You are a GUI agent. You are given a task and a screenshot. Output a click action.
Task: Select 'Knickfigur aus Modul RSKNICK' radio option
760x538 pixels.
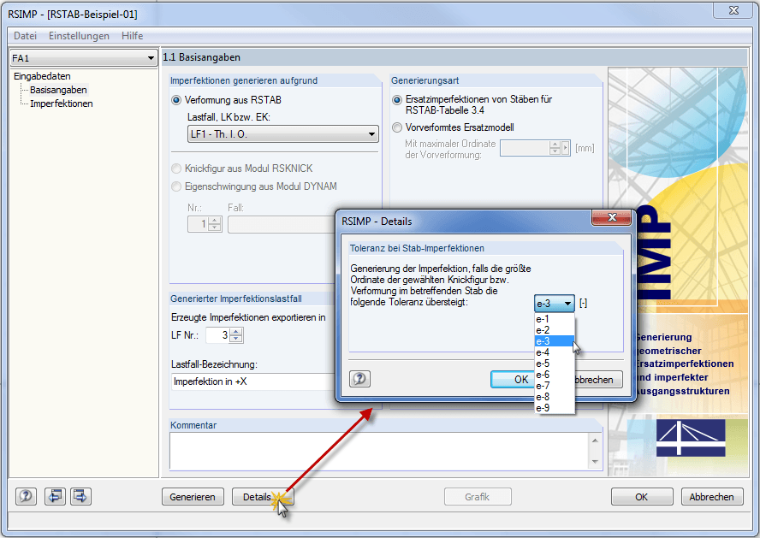(176, 169)
